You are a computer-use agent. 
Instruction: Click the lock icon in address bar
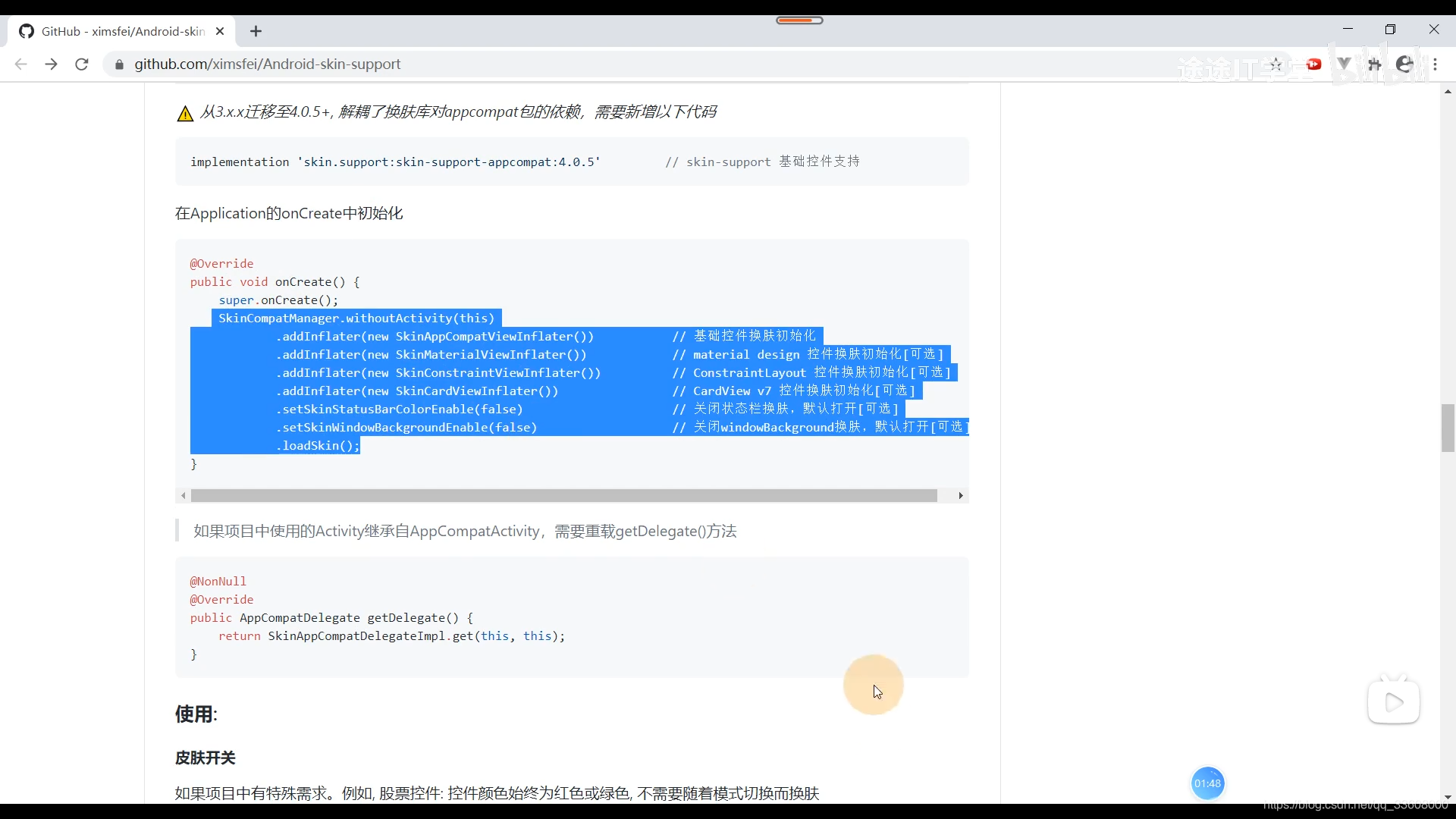pyautogui.click(x=119, y=64)
